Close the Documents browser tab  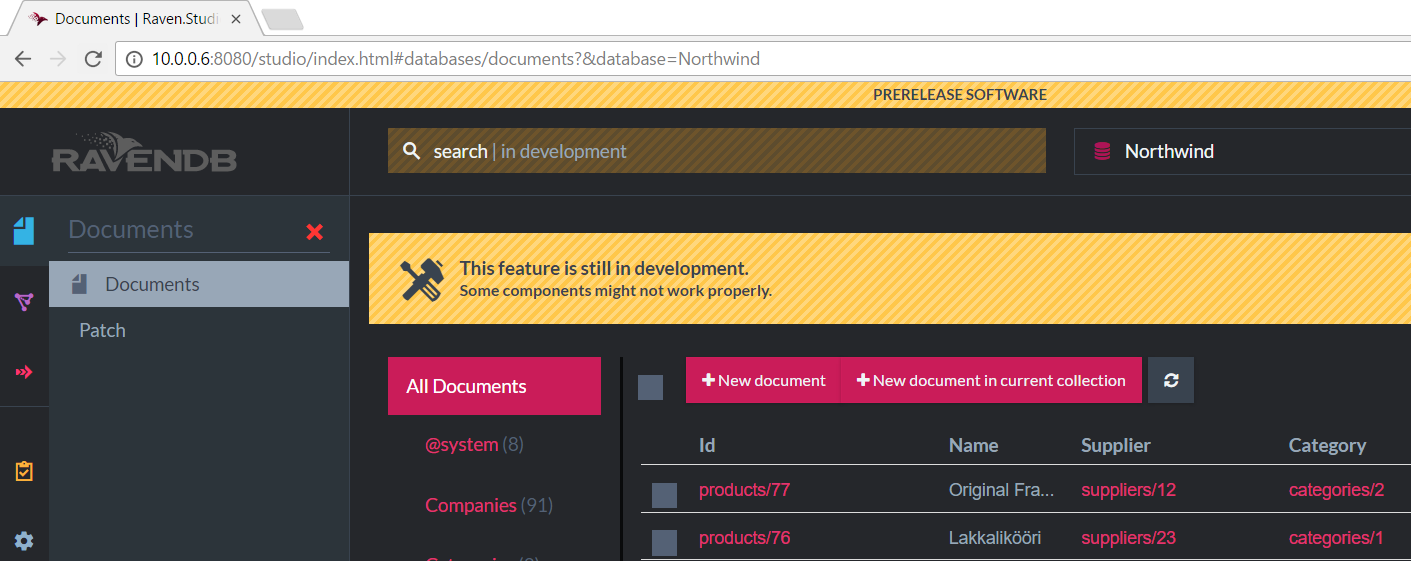tap(236, 19)
